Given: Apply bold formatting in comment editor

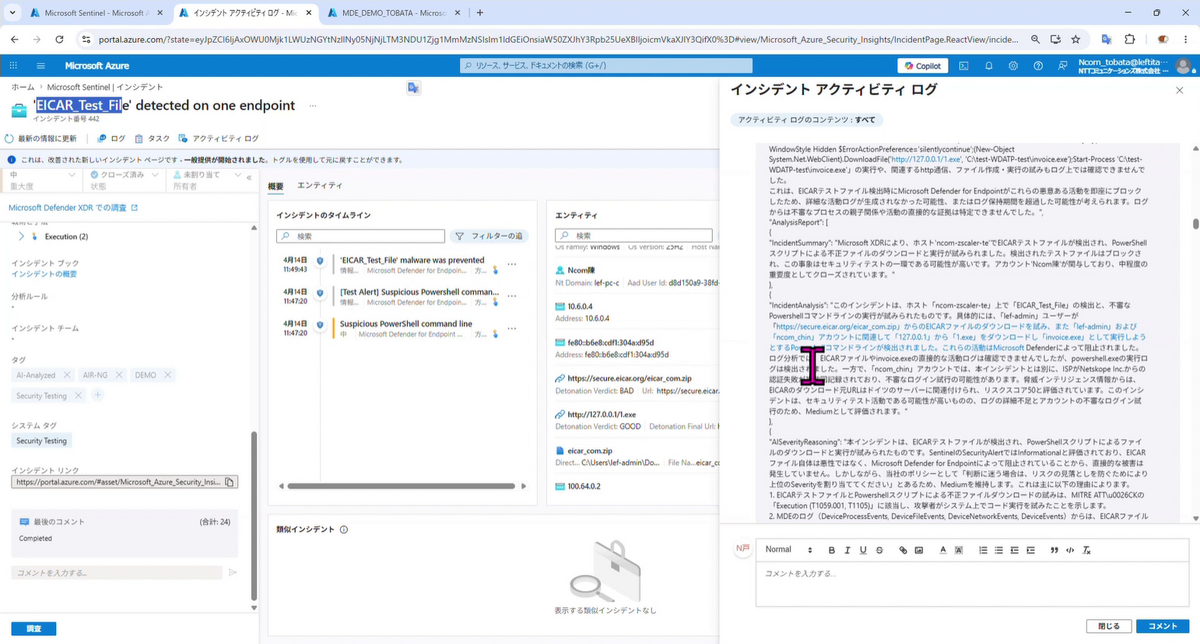Looking at the screenshot, I should (x=831, y=550).
